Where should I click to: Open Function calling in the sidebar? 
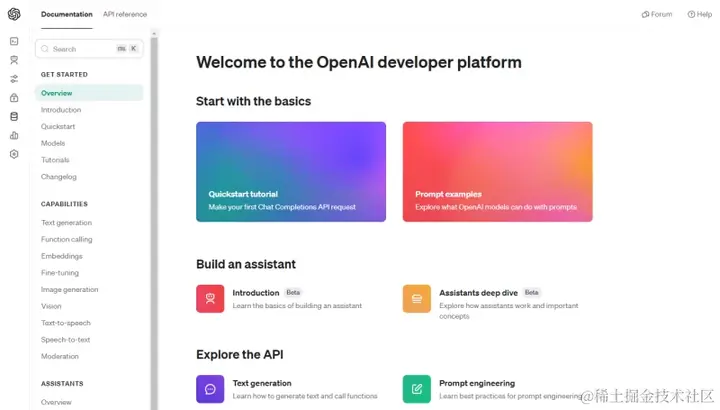[67, 239]
